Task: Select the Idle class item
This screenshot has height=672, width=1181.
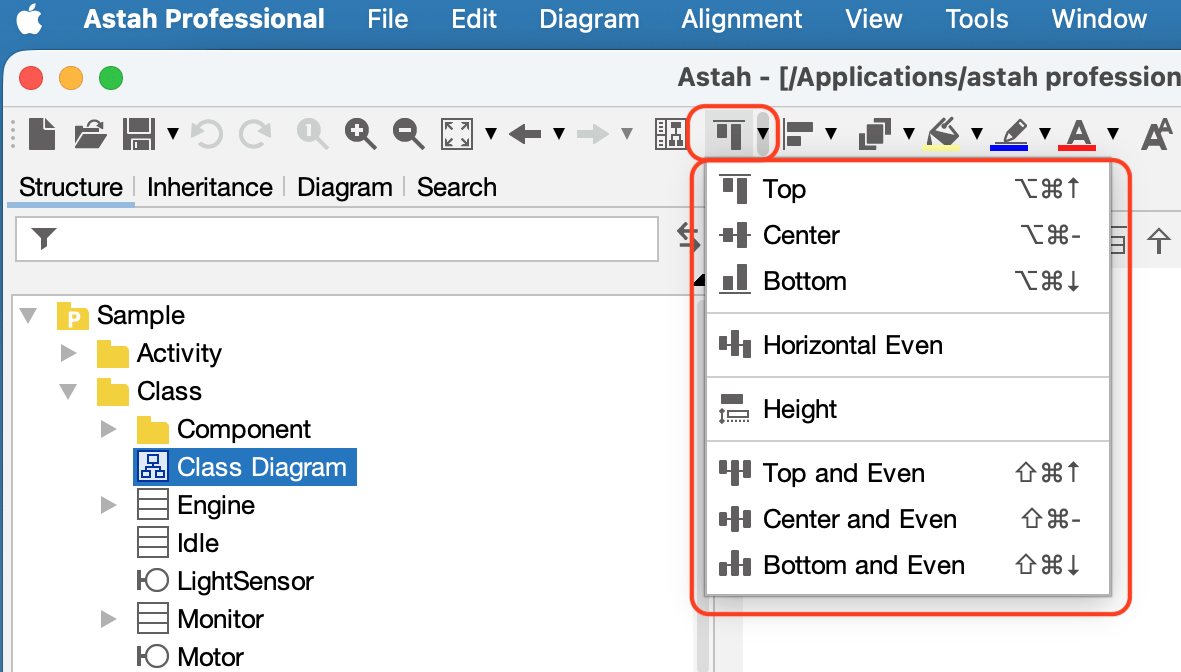Action: coord(179,543)
